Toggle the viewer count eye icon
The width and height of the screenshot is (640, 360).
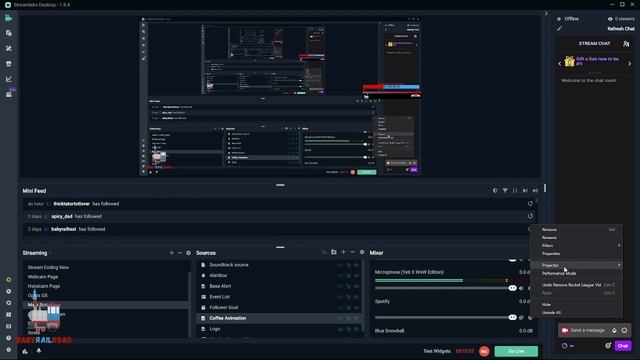(x=610, y=19)
